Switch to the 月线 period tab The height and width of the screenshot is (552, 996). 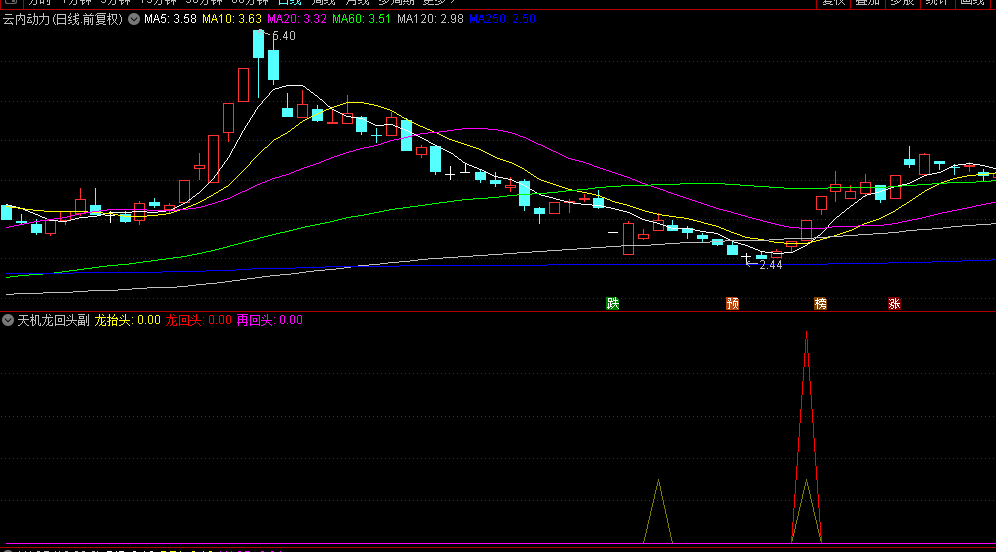coord(357,3)
